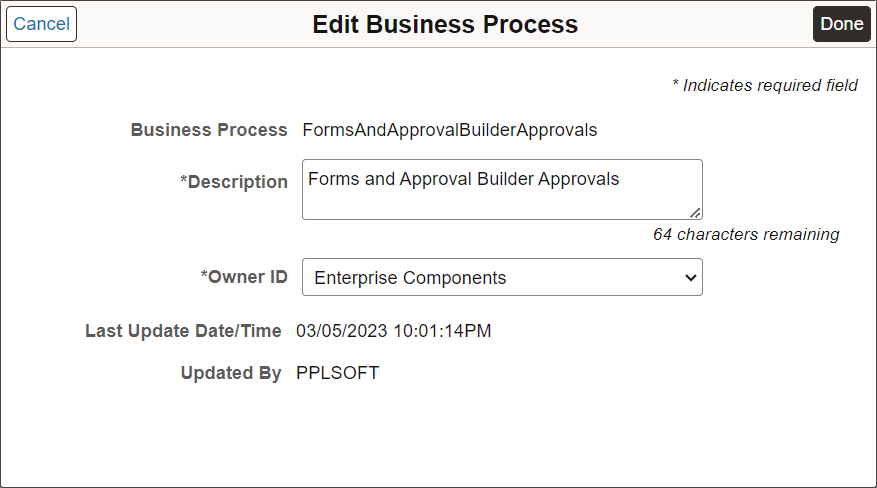Open the Owner ID dropdown
The image size is (877, 488).
click(x=501, y=278)
